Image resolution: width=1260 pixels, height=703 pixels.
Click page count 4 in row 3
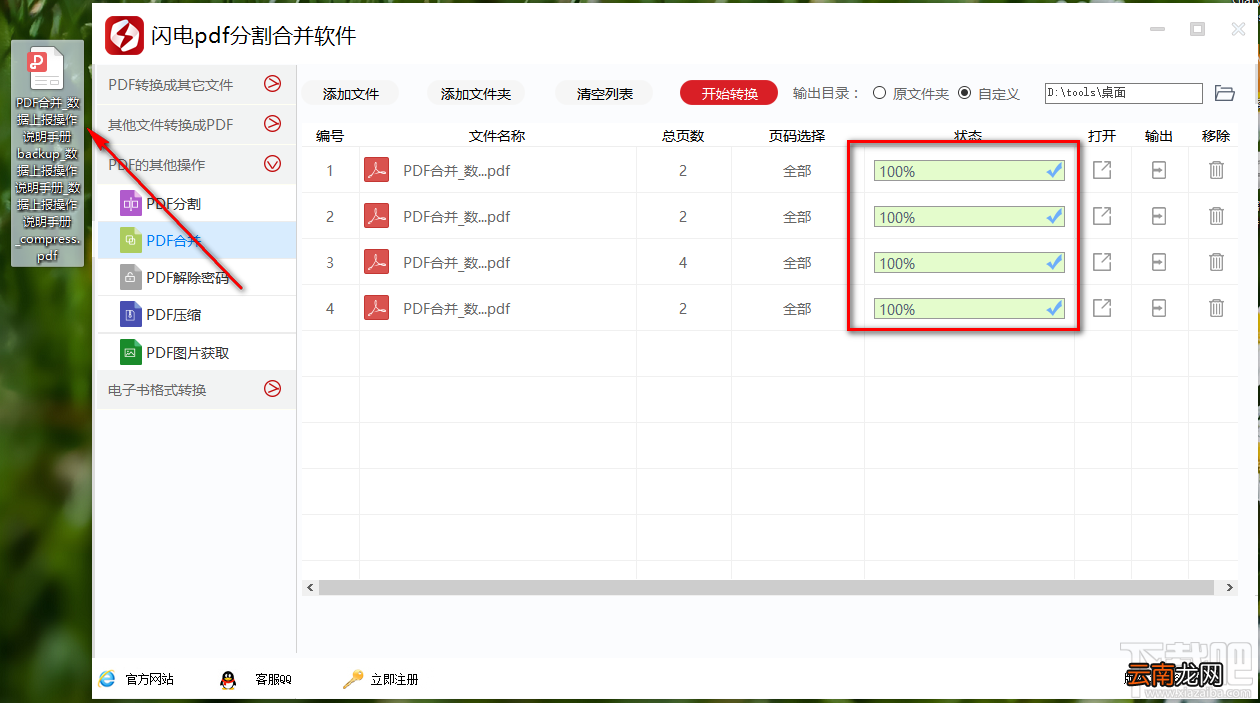(x=683, y=263)
